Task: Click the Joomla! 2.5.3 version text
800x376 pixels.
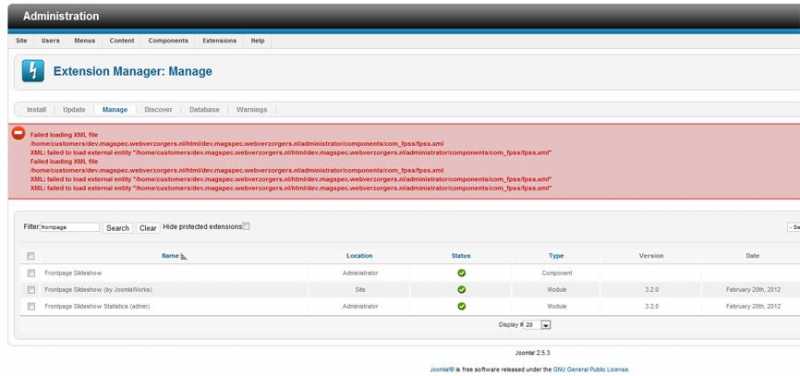Action: [x=532, y=353]
